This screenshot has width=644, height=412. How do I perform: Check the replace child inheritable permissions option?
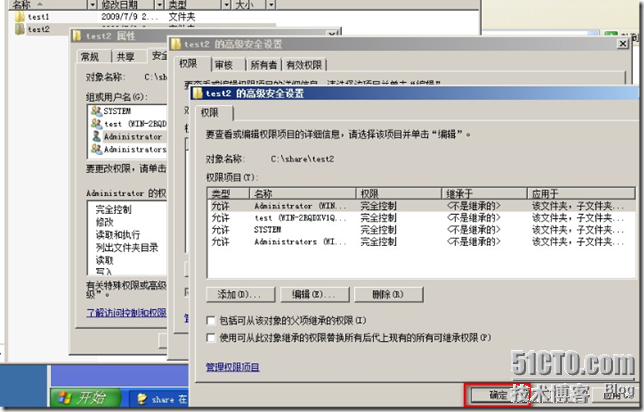[210, 338]
